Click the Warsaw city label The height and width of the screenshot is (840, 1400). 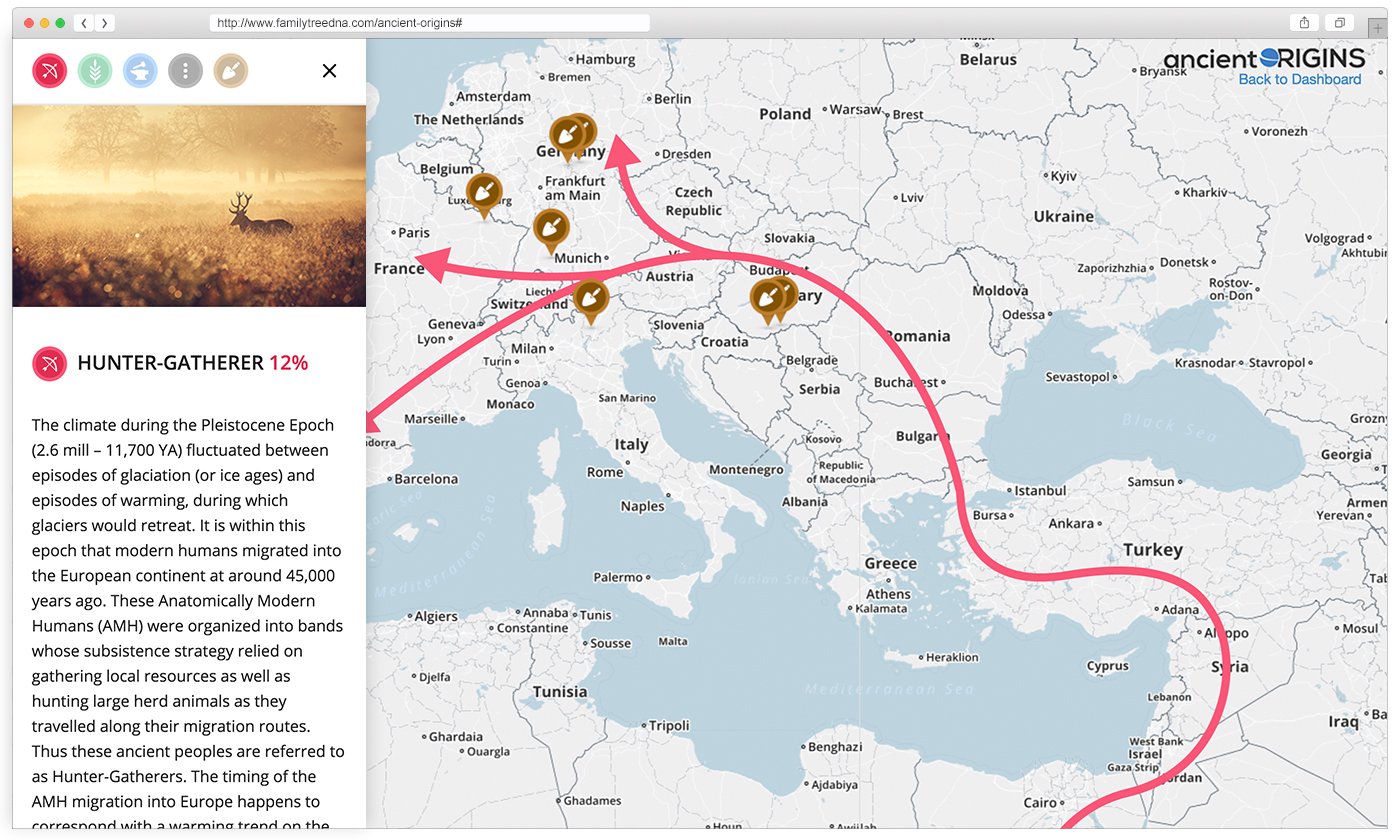[x=856, y=109]
